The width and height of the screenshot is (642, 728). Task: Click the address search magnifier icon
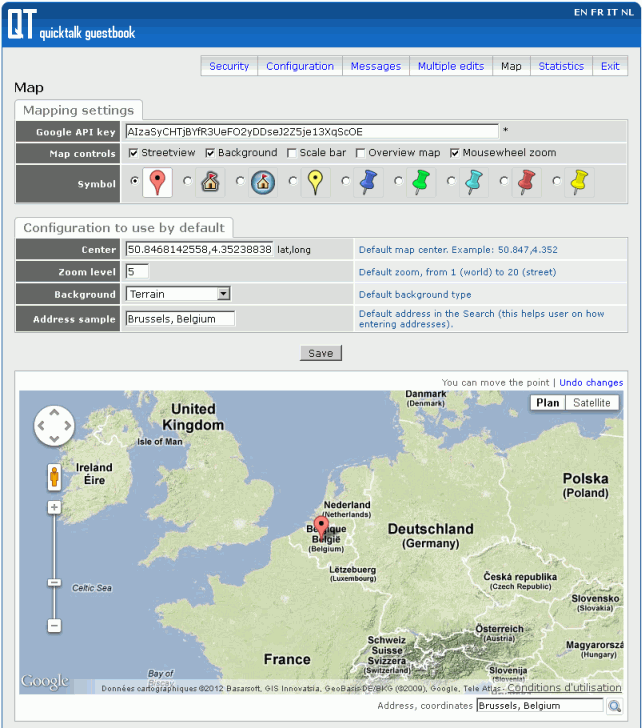point(614,706)
